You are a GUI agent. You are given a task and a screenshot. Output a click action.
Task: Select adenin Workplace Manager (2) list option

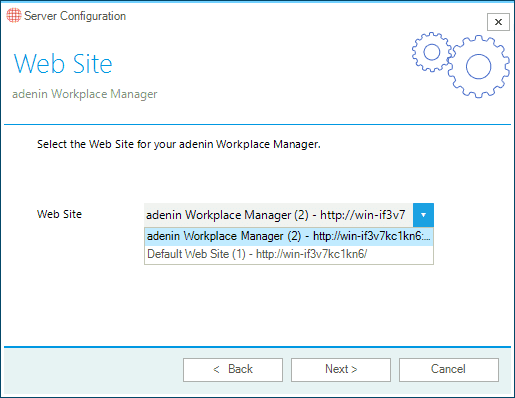[x=289, y=236]
